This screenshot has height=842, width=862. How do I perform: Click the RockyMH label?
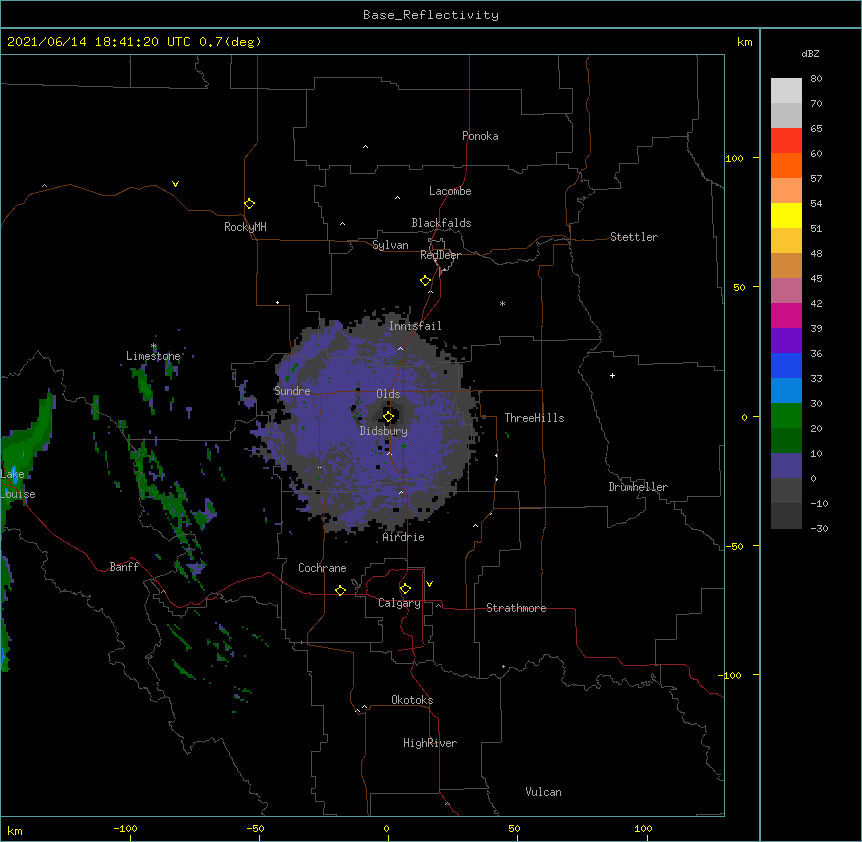tap(245, 226)
